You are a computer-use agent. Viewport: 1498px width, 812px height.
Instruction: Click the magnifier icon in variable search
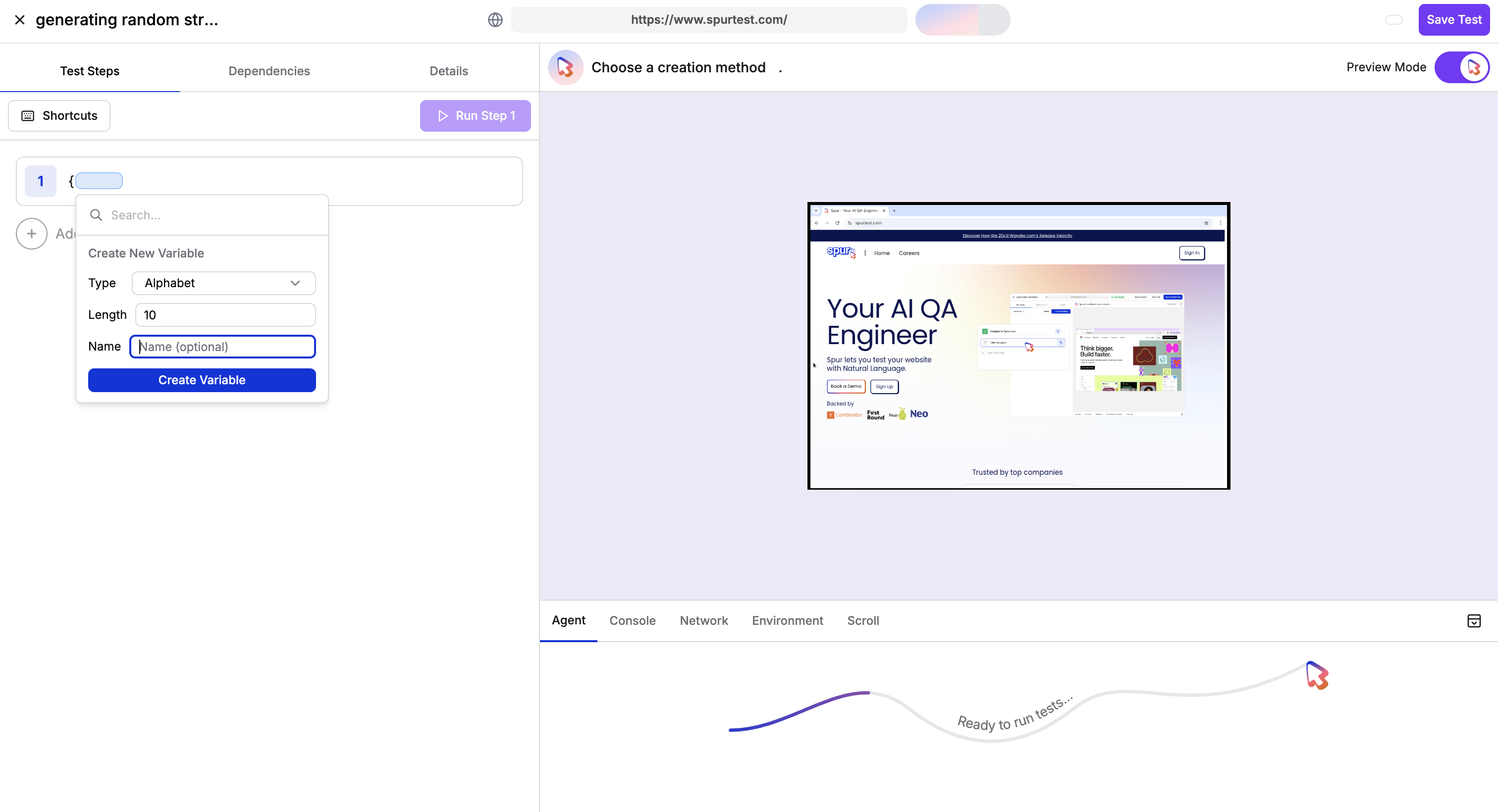pyautogui.click(x=96, y=215)
